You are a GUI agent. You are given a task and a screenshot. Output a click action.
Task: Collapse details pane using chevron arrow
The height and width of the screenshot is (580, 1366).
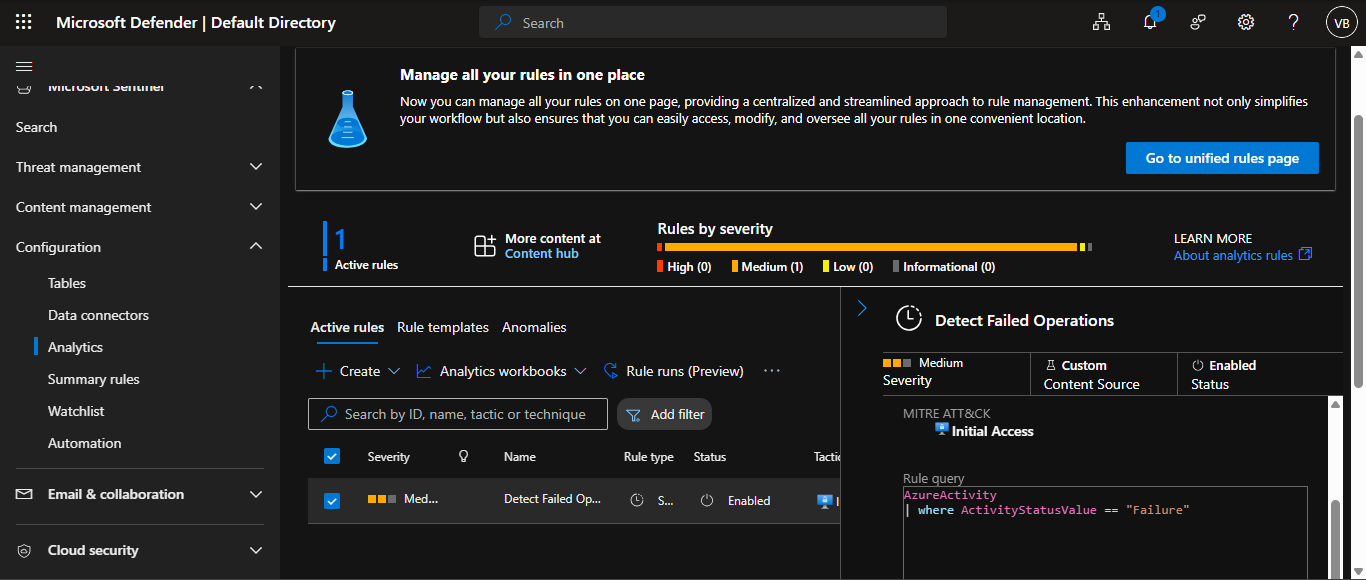point(862,309)
